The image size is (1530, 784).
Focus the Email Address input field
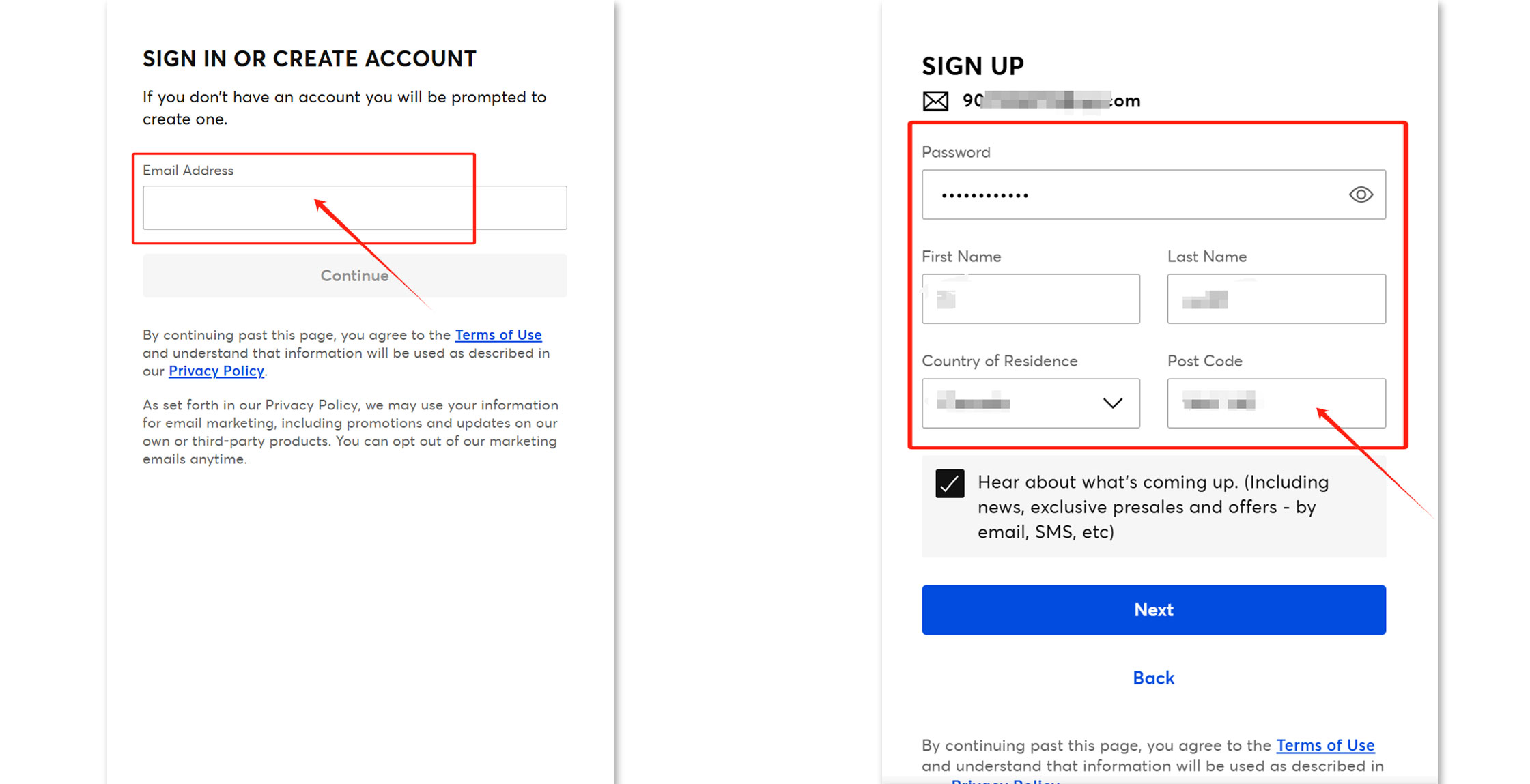[x=354, y=207]
